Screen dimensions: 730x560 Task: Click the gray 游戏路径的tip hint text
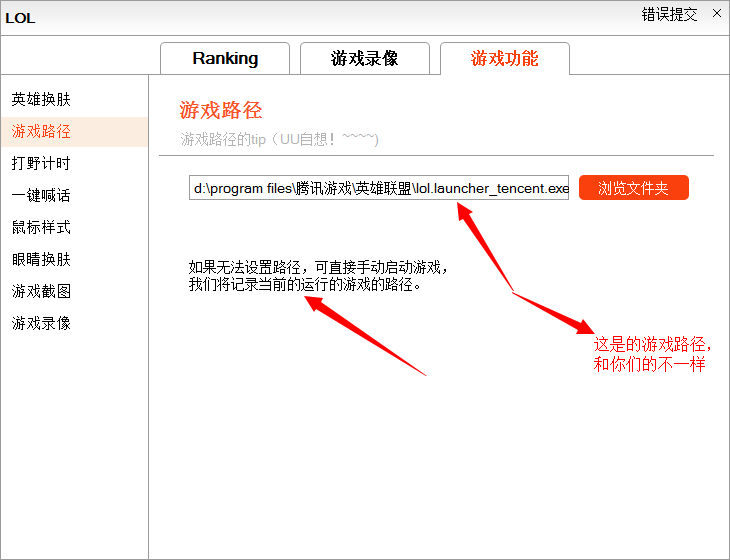pos(279,139)
